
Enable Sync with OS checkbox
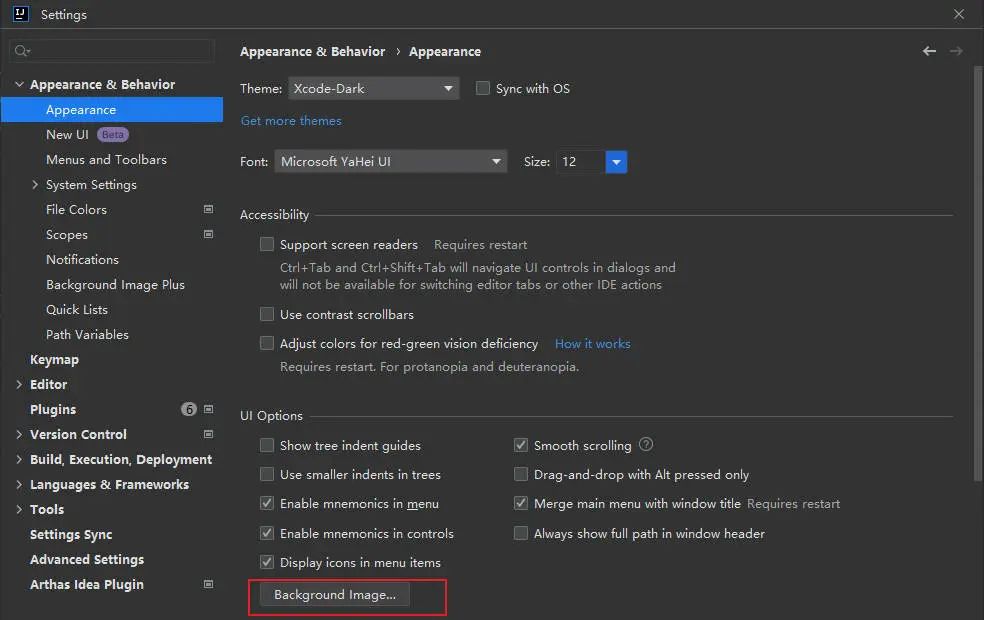(484, 89)
